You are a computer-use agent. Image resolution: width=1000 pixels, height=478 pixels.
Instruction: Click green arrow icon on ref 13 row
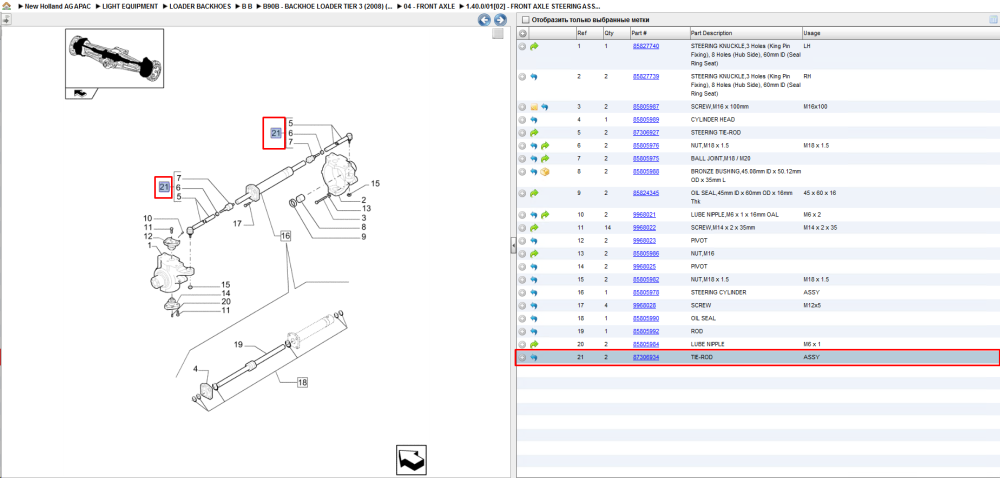click(534, 254)
